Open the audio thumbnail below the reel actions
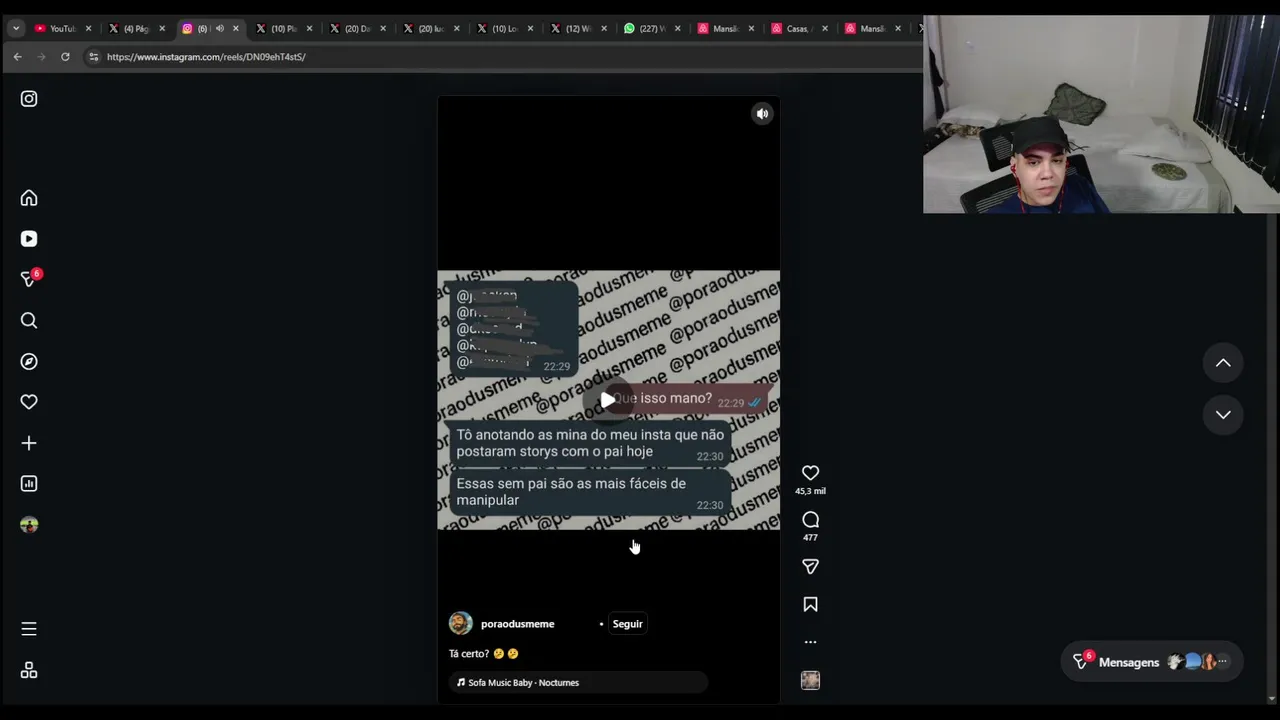 (810, 680)
